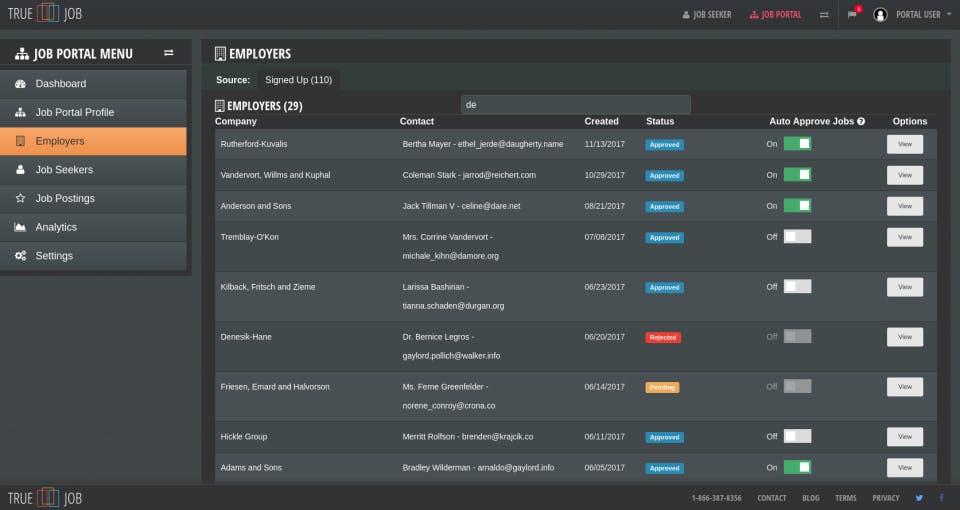View Anderson and Sons employer
Image resolution: width=960 pixels, height=510 pixels.
click(x=905, y=206)
